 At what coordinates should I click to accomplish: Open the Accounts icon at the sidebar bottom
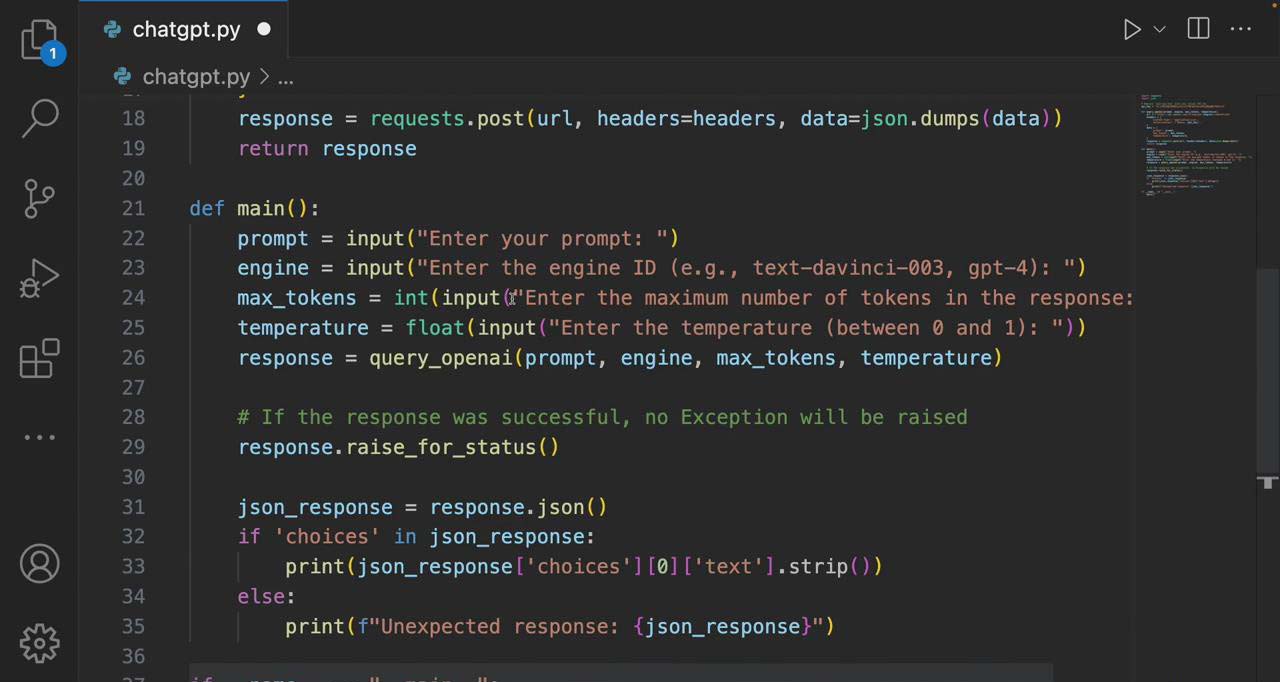coord(40,563)
